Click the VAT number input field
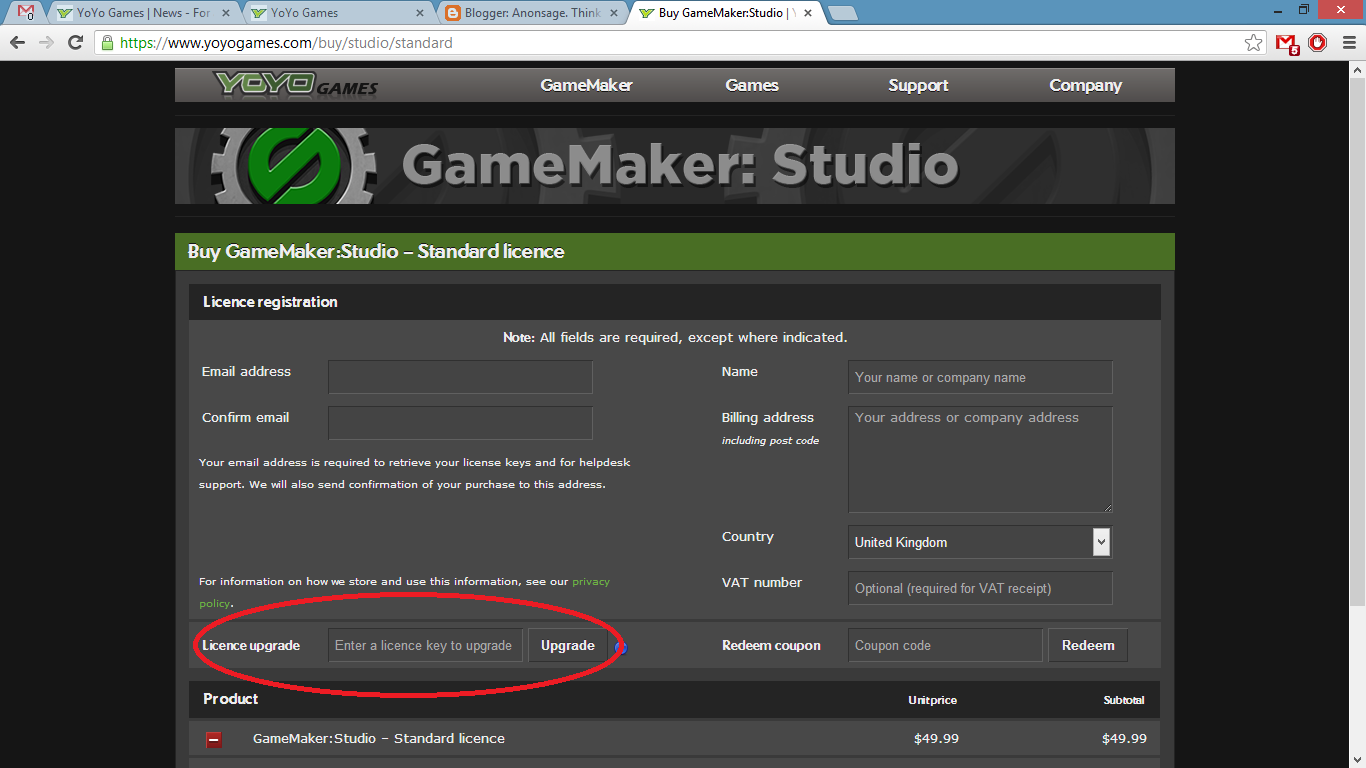 [980, 588]
